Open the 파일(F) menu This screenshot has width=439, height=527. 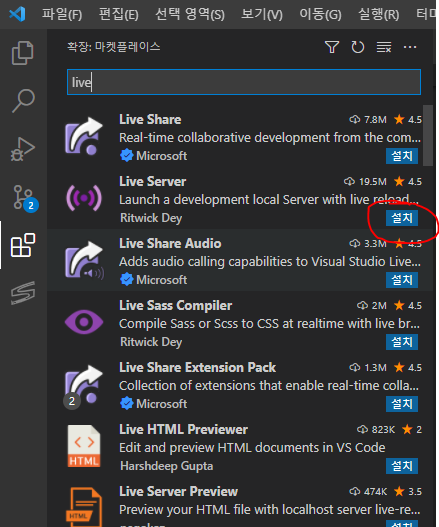click(x=62, y=14)
